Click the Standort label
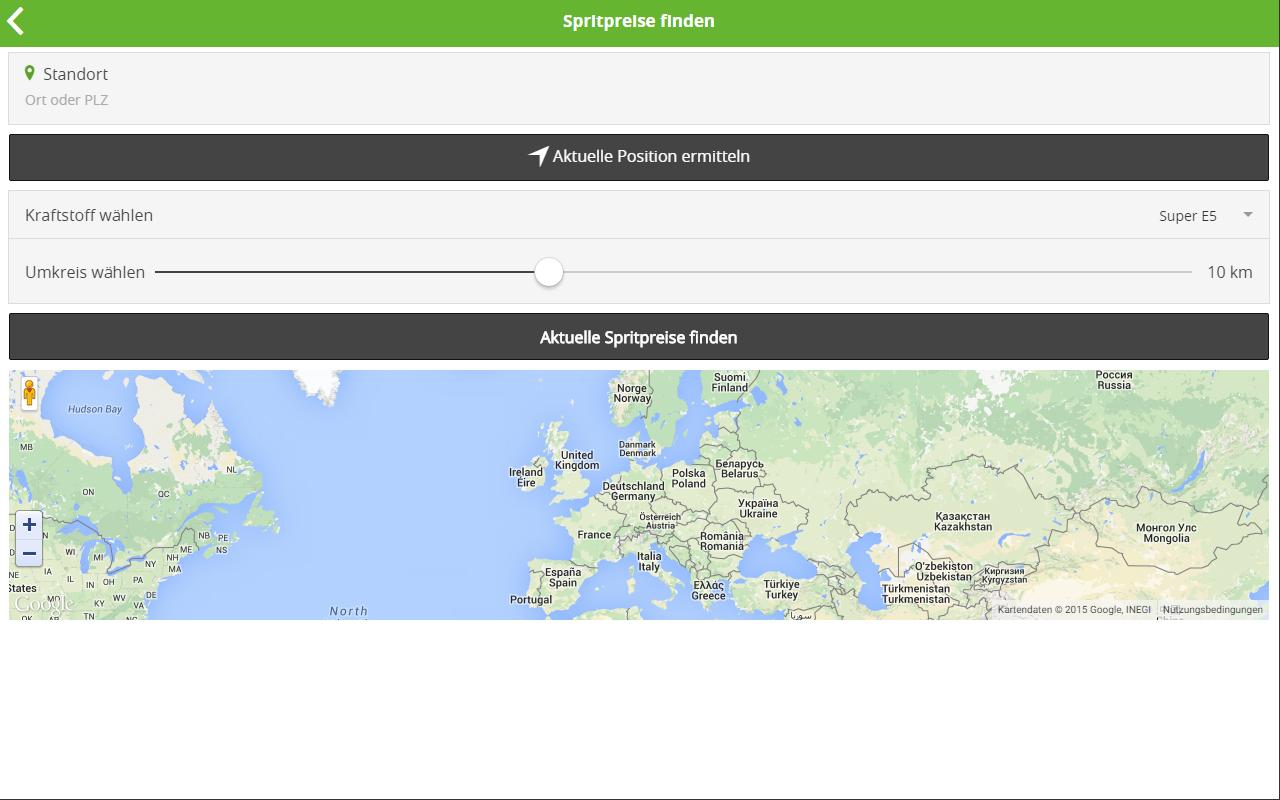Screen dimensions: 1280x800 (x=75, y=74)
